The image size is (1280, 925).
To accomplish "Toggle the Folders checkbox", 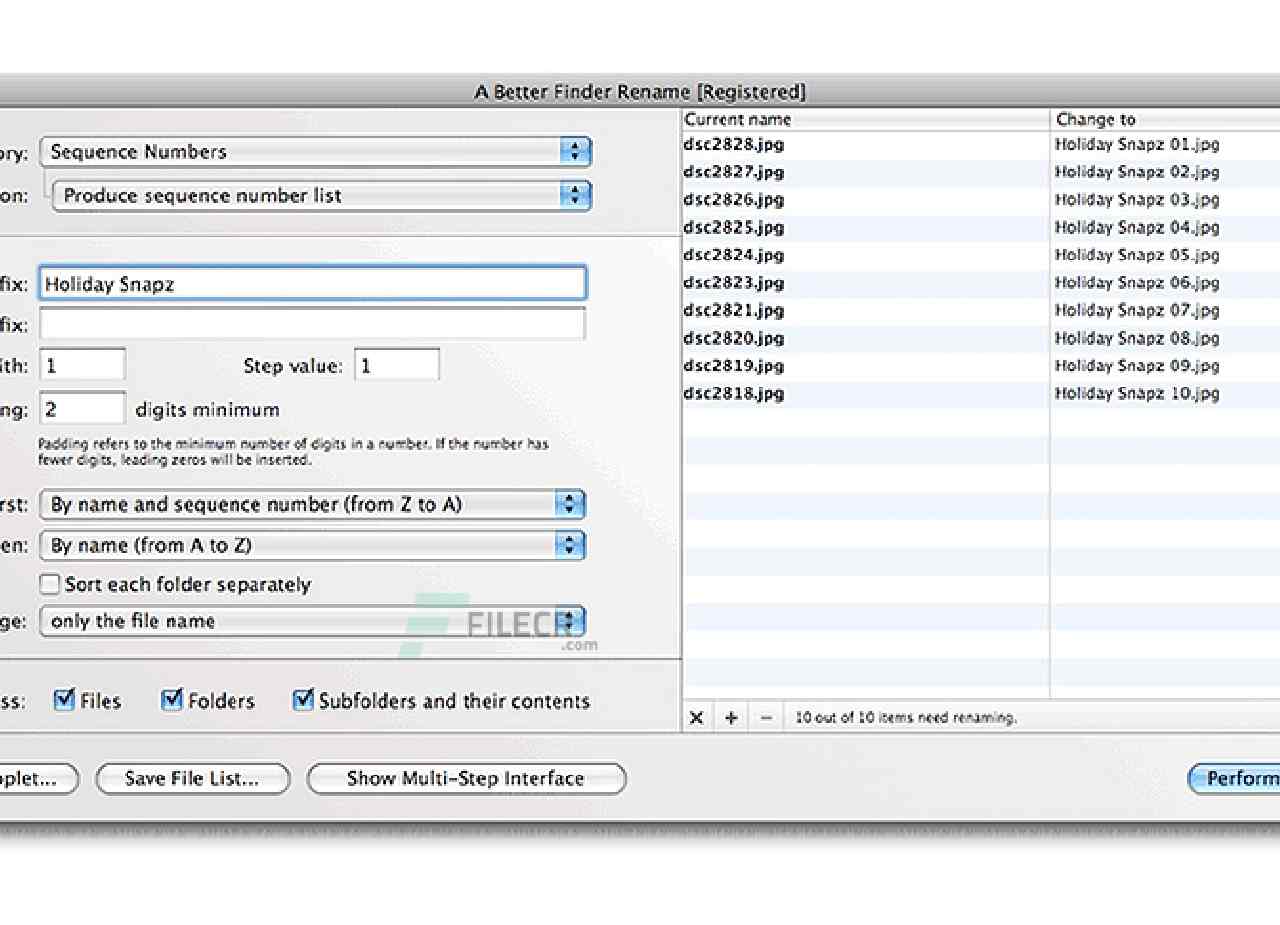I will 172,700.
